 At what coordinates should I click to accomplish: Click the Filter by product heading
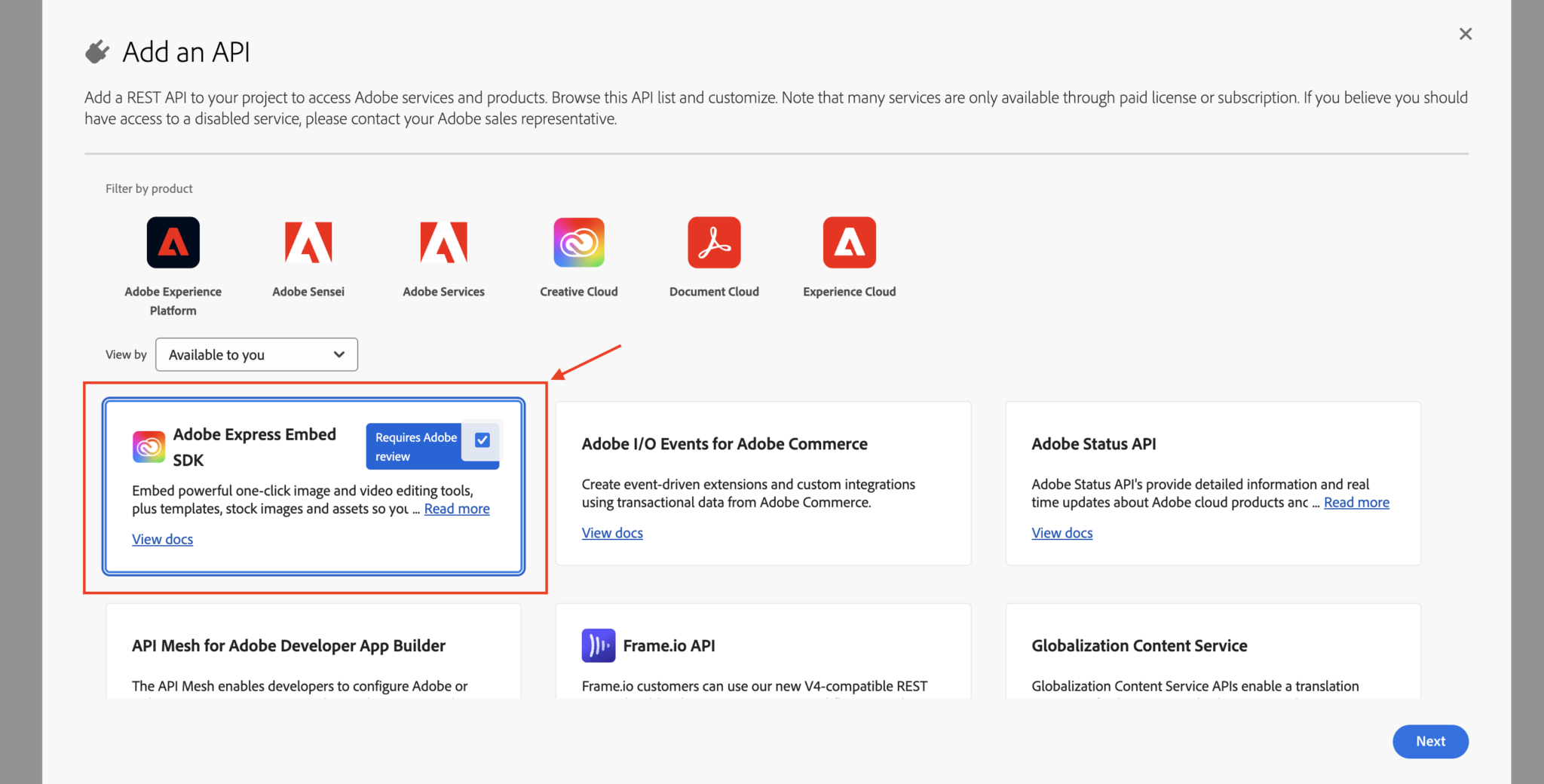149,188
